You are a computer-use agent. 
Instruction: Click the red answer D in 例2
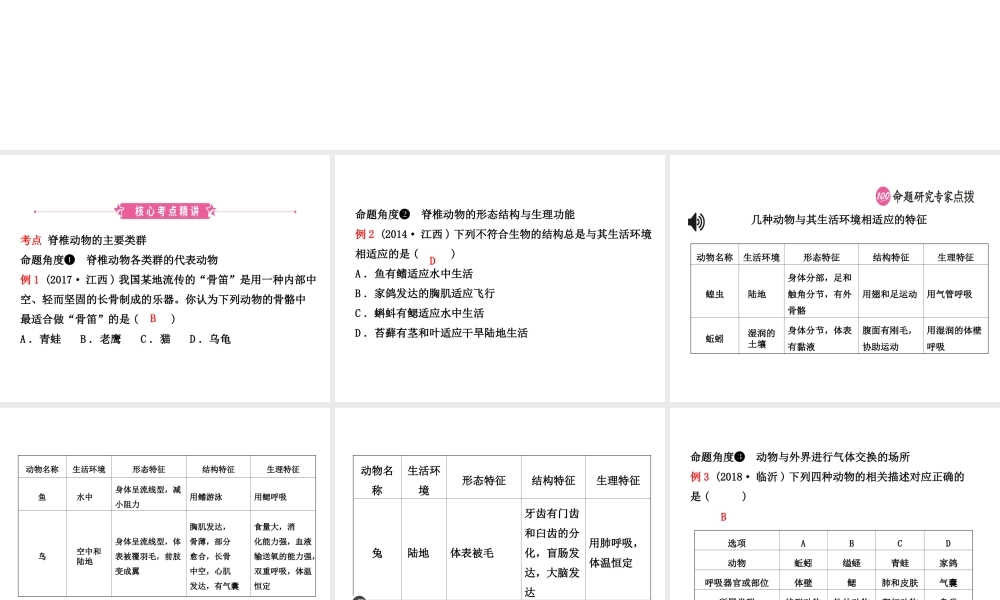tap(432, 261)
